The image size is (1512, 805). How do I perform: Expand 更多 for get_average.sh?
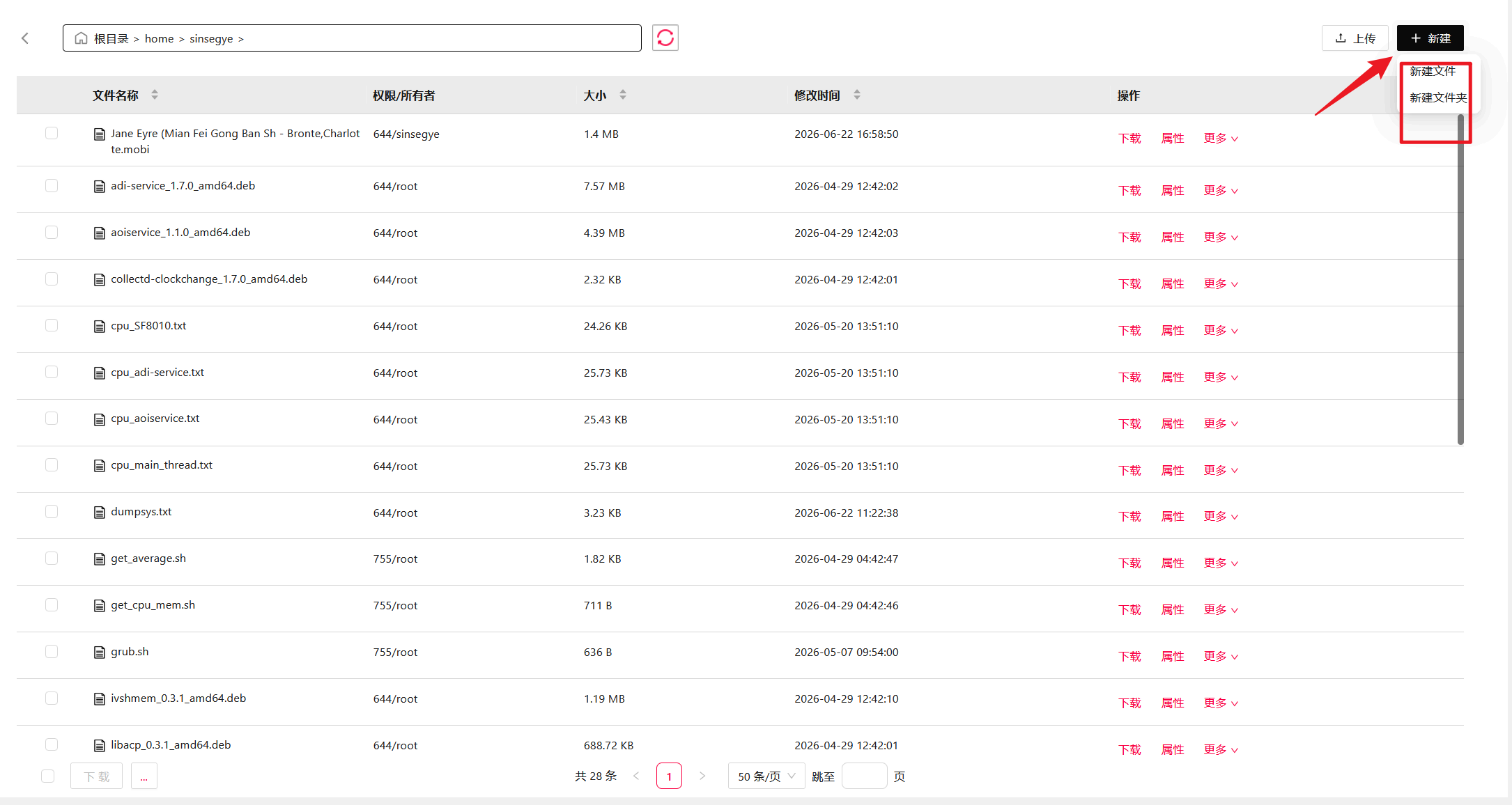coord(1221,563)
